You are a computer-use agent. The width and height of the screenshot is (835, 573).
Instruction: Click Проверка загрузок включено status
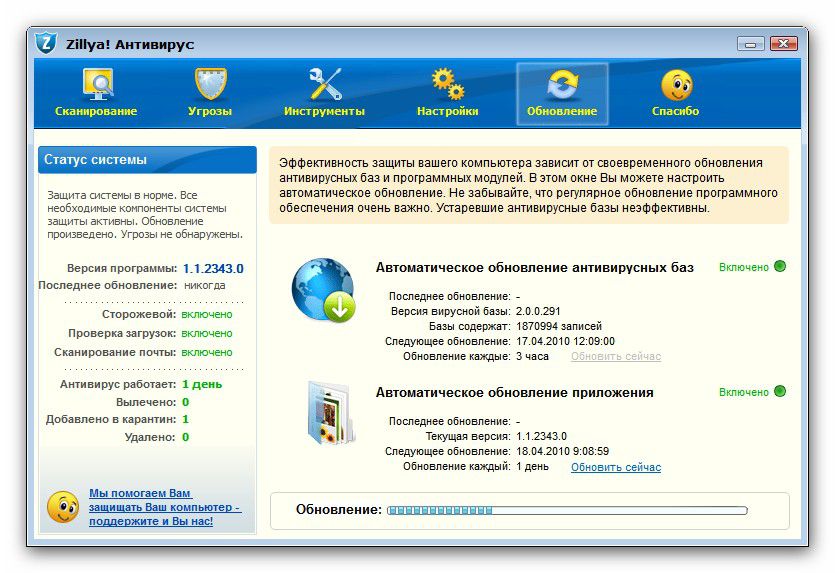(x=207, y=334)
